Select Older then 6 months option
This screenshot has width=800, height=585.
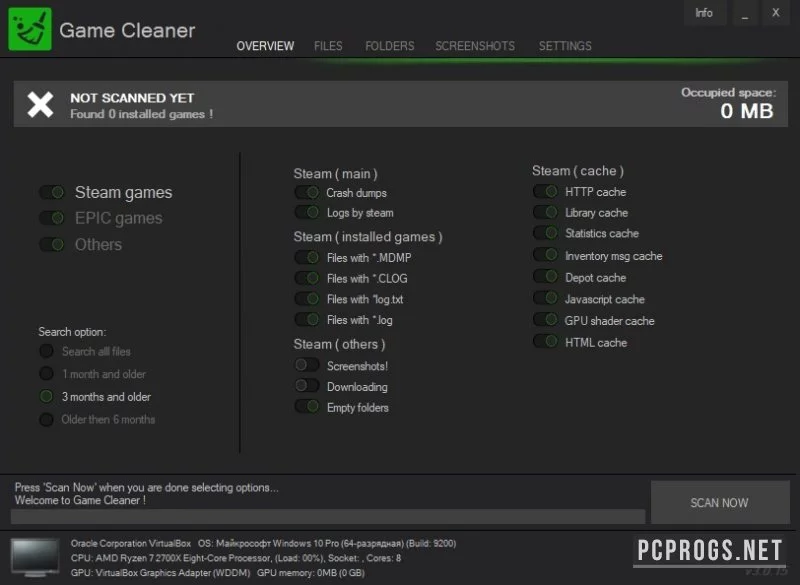tap(46, 419)
